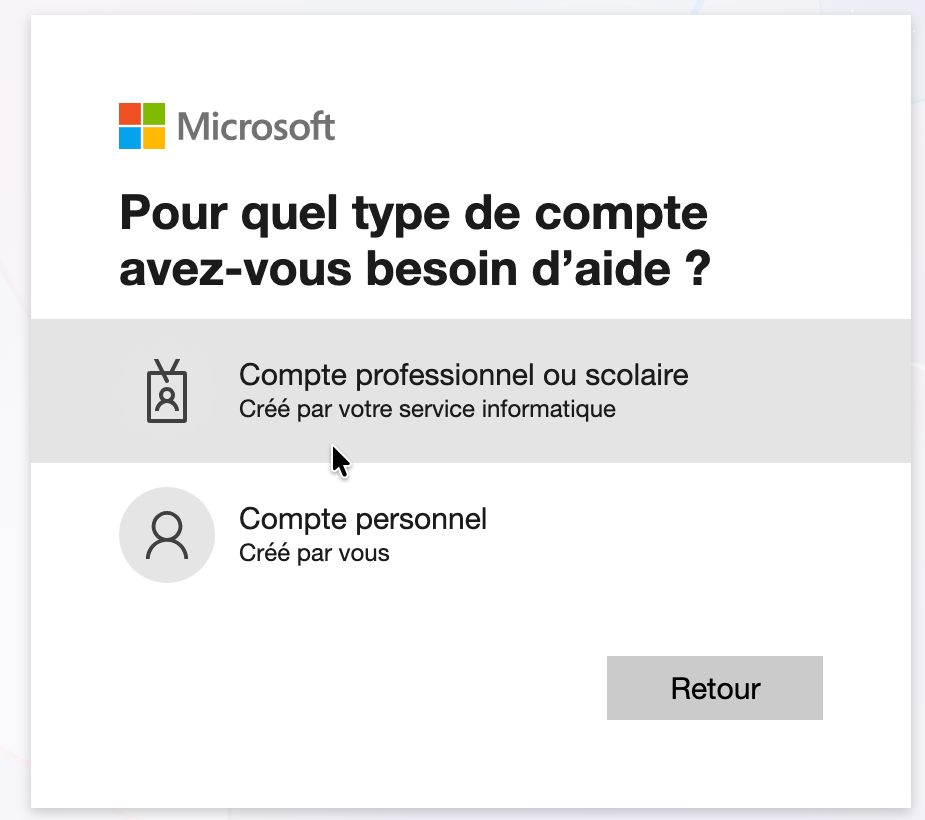Click heading line "Pour quel type de compte"
Viewport: 925px width, 820px height.
click(413, 213)
